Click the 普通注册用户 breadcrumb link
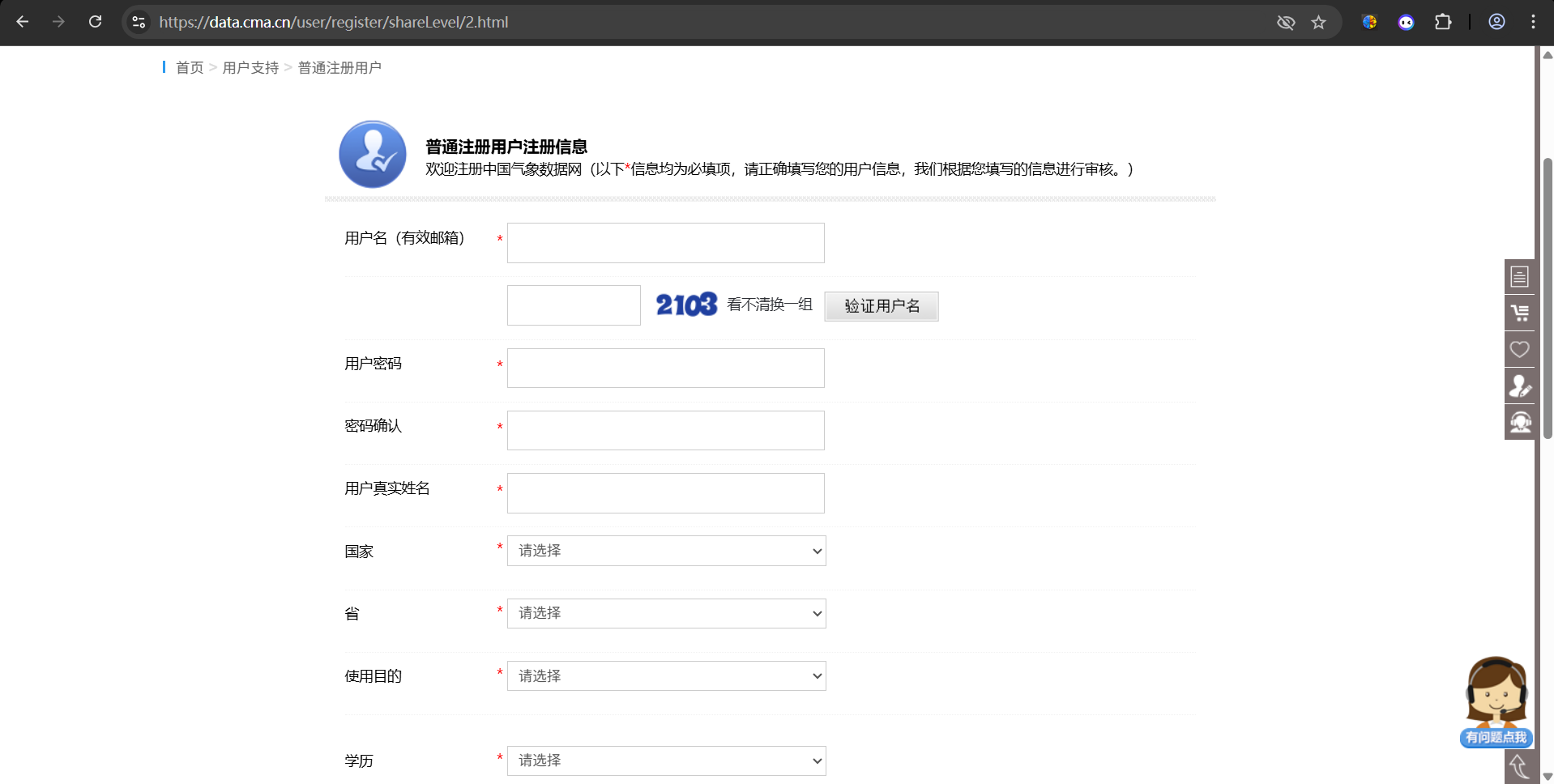The height and width of the screenshot is (784, 1554). [339, 68]
